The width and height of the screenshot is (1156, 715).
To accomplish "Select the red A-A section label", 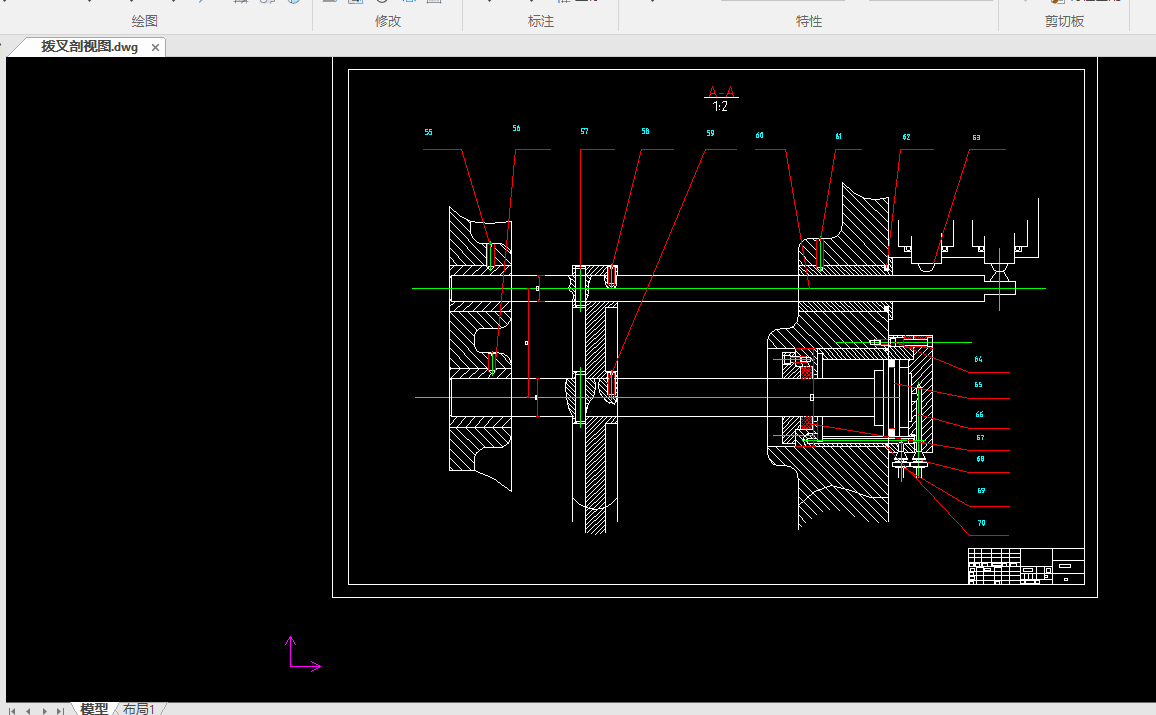I will coord(721,91).
